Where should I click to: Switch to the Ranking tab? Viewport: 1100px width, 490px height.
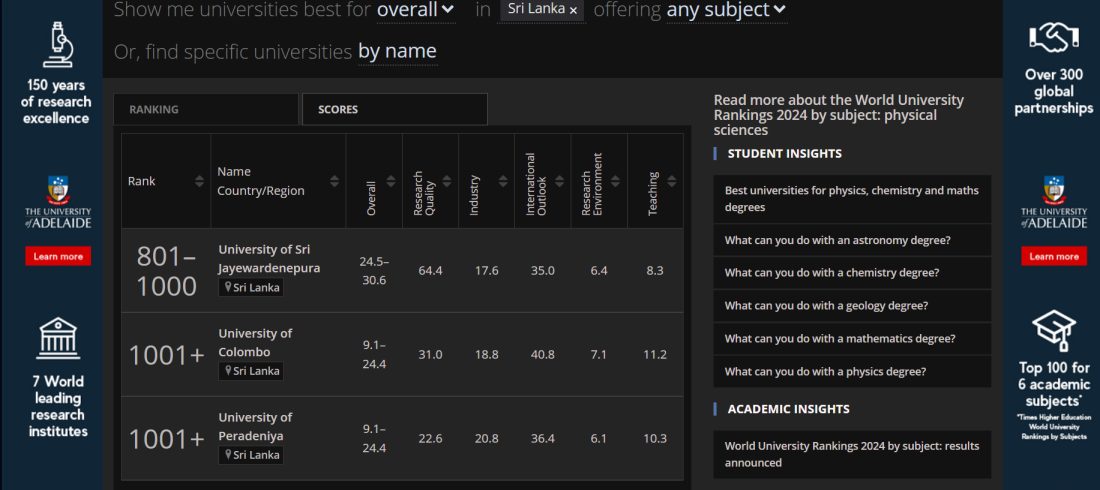[206, 109]
